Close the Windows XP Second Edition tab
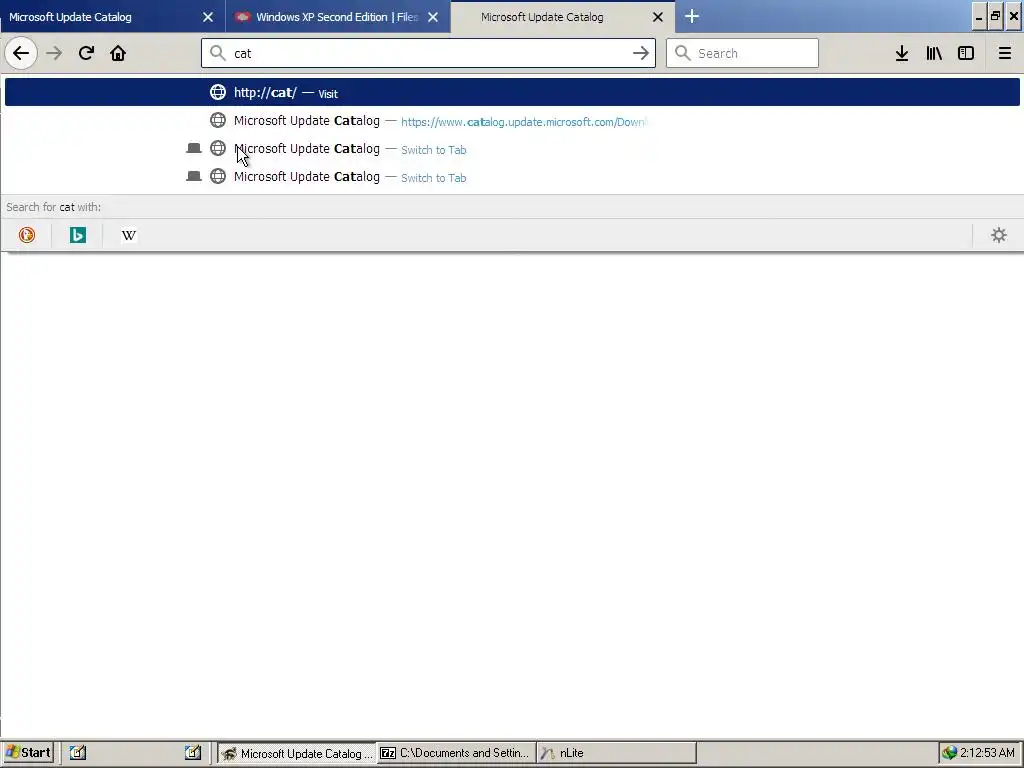This screenshot has height=768, width=1024. point(433,17)
